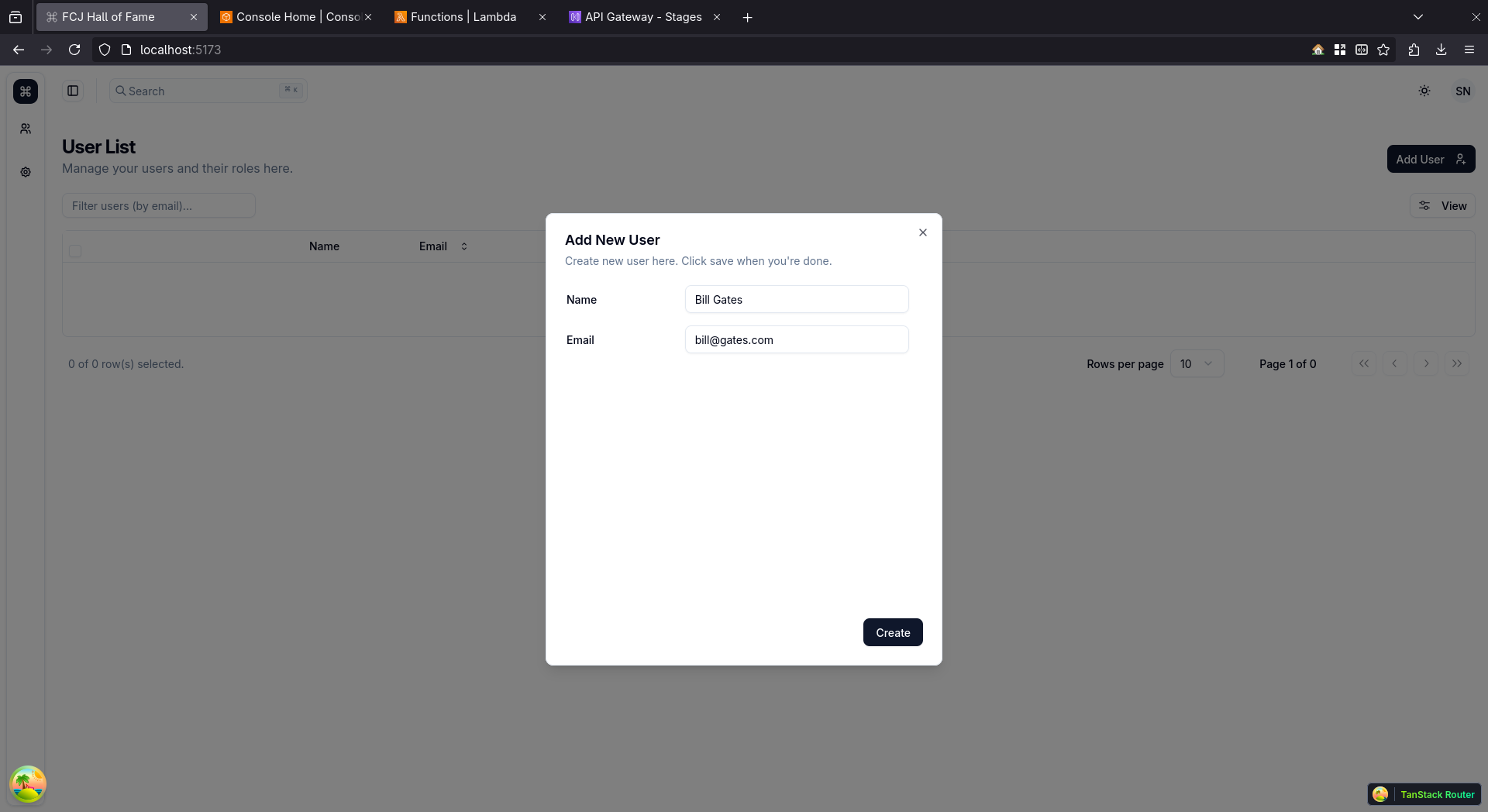Click the 'Page 1 of 0' text
The image size is (1488, 812).
point(1287,363)
